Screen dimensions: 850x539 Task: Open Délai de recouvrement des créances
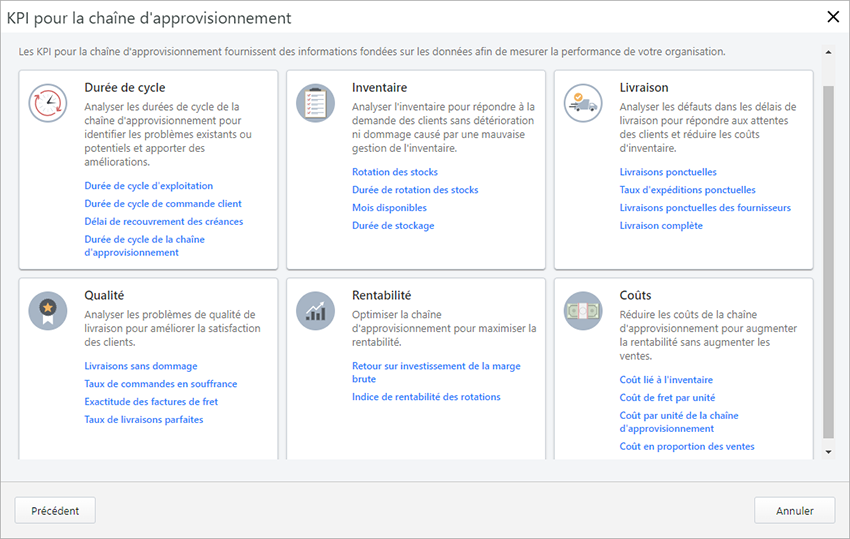[163, 222]
